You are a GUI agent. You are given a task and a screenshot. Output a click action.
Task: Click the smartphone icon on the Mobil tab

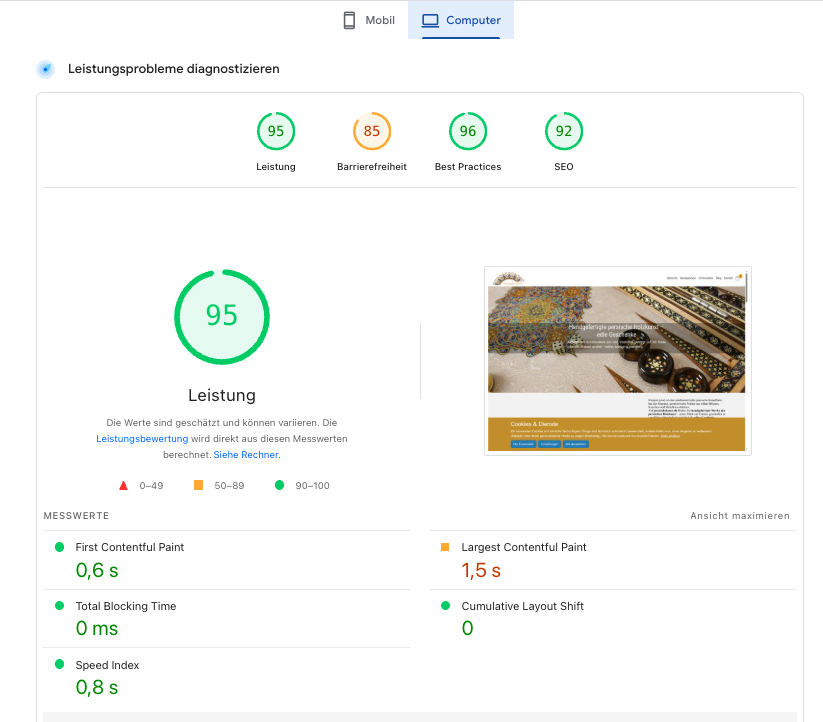tap(348, 20)
